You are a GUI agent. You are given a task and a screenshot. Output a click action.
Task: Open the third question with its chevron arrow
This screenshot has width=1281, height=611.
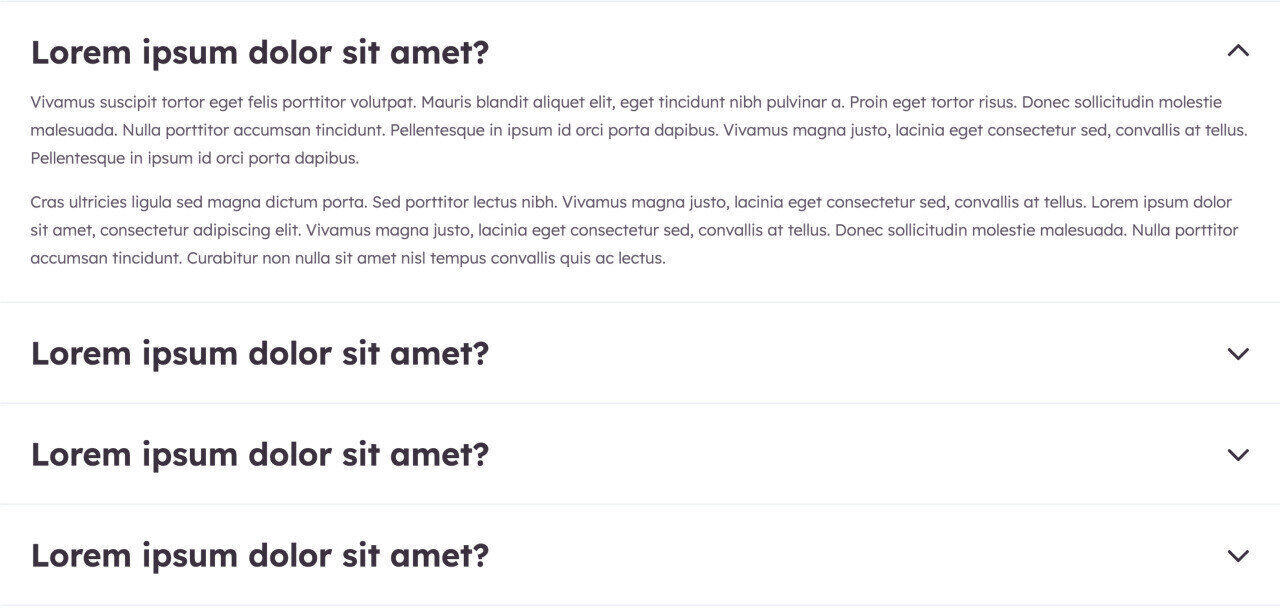(1238, 454)
